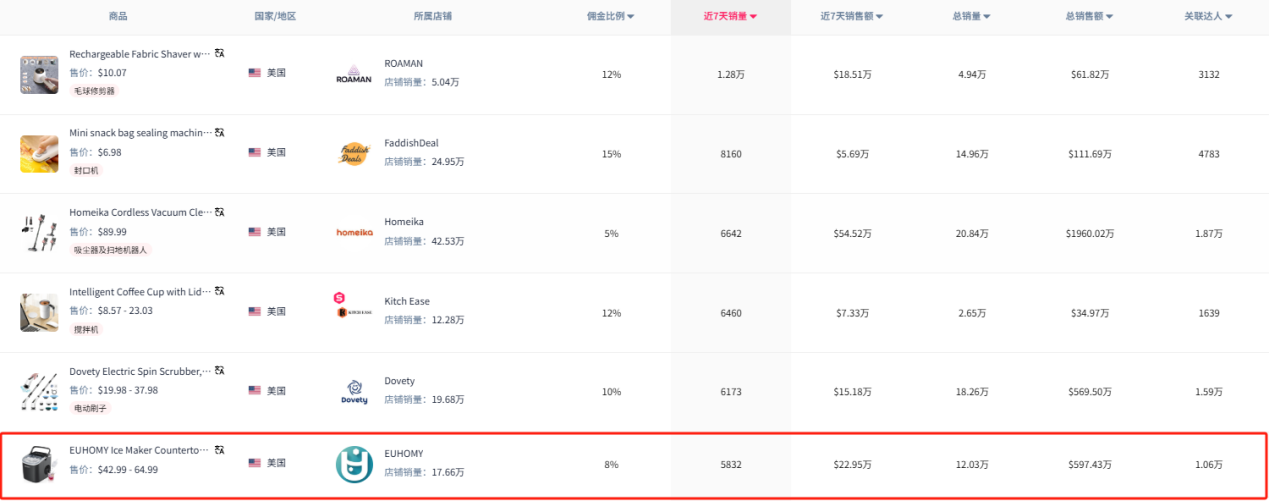Click the ROAMAN store logo
The height and width of the screenshot is (501, 1269).
[x=353, y=74]
